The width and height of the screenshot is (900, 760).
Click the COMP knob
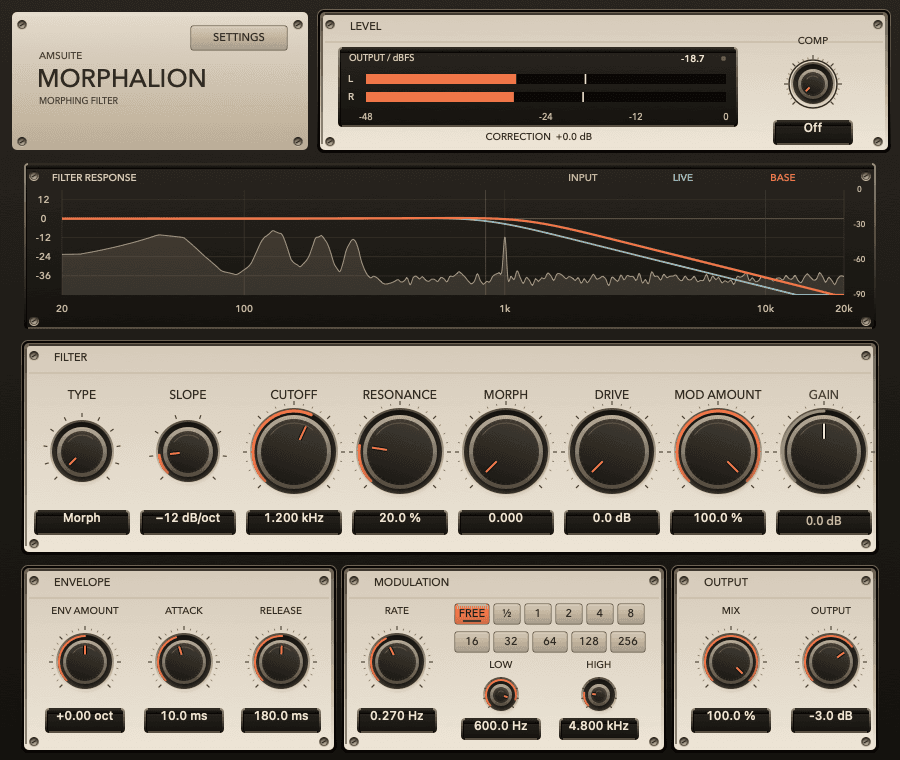coord(812,83)
